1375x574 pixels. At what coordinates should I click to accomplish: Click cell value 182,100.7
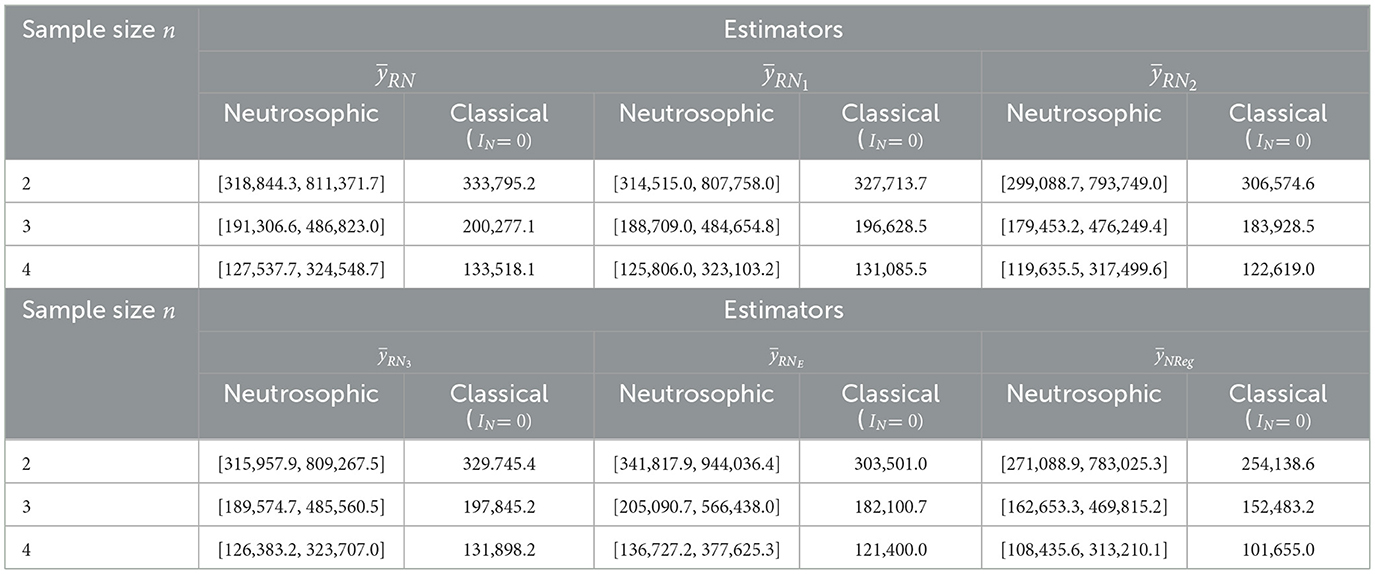point(890,506)
